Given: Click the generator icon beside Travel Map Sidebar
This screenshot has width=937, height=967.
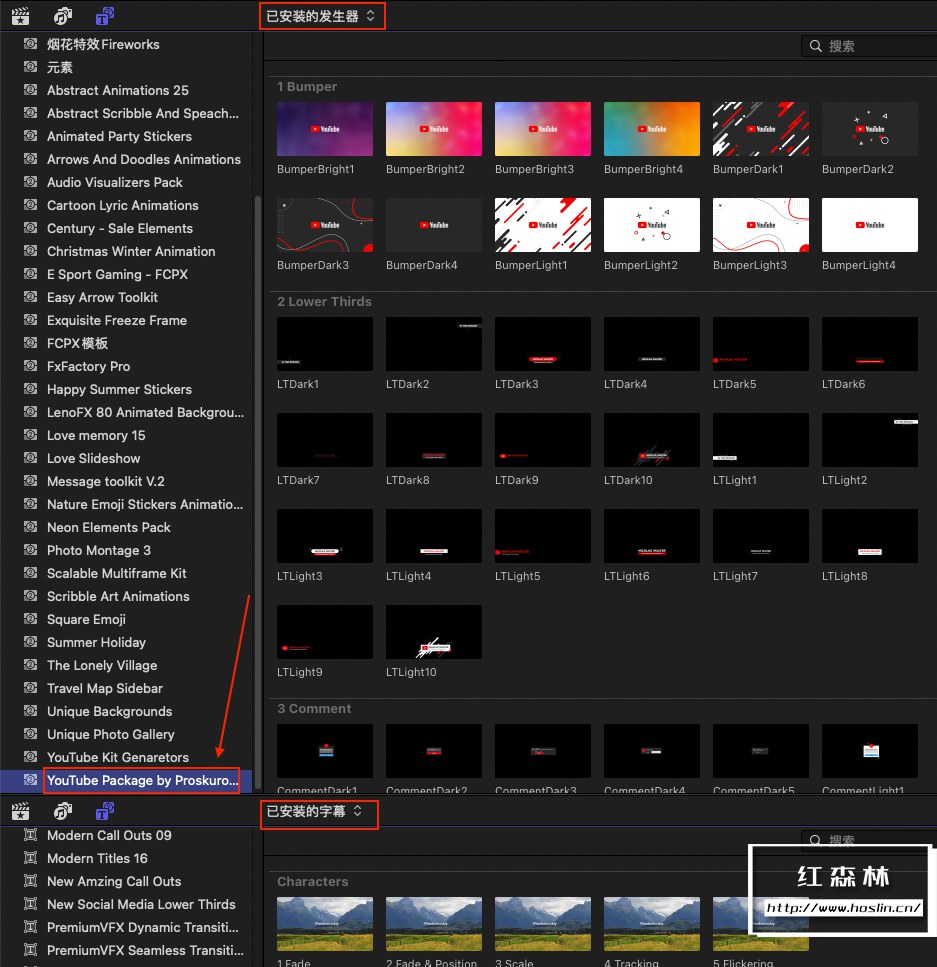Looking at the screenshot, I should point(30,688).
